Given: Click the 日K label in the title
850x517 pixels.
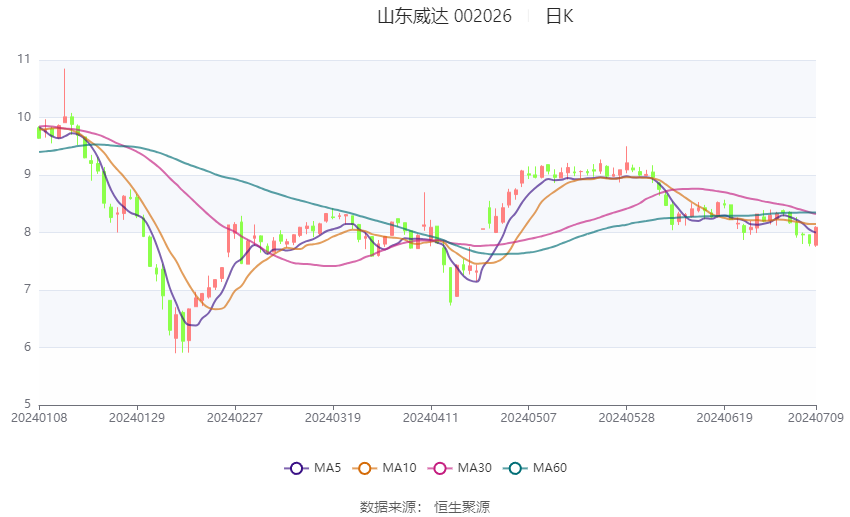Looking at the screenshot, I should click(559, 16).
